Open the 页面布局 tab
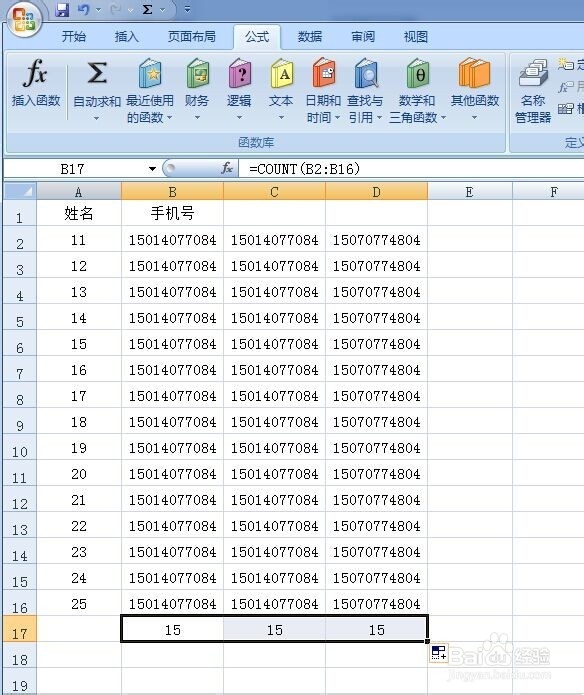 (x=191, y=37)
